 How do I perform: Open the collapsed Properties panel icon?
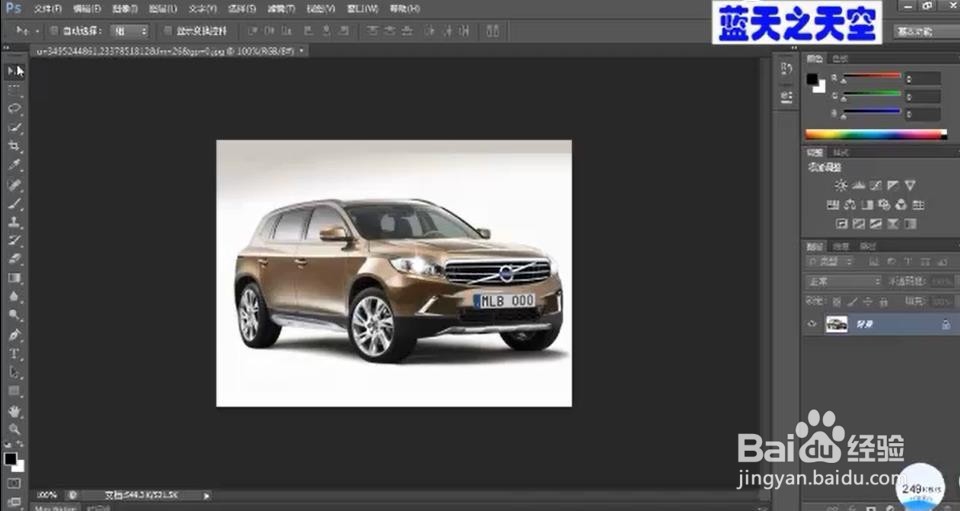point(787,97)
